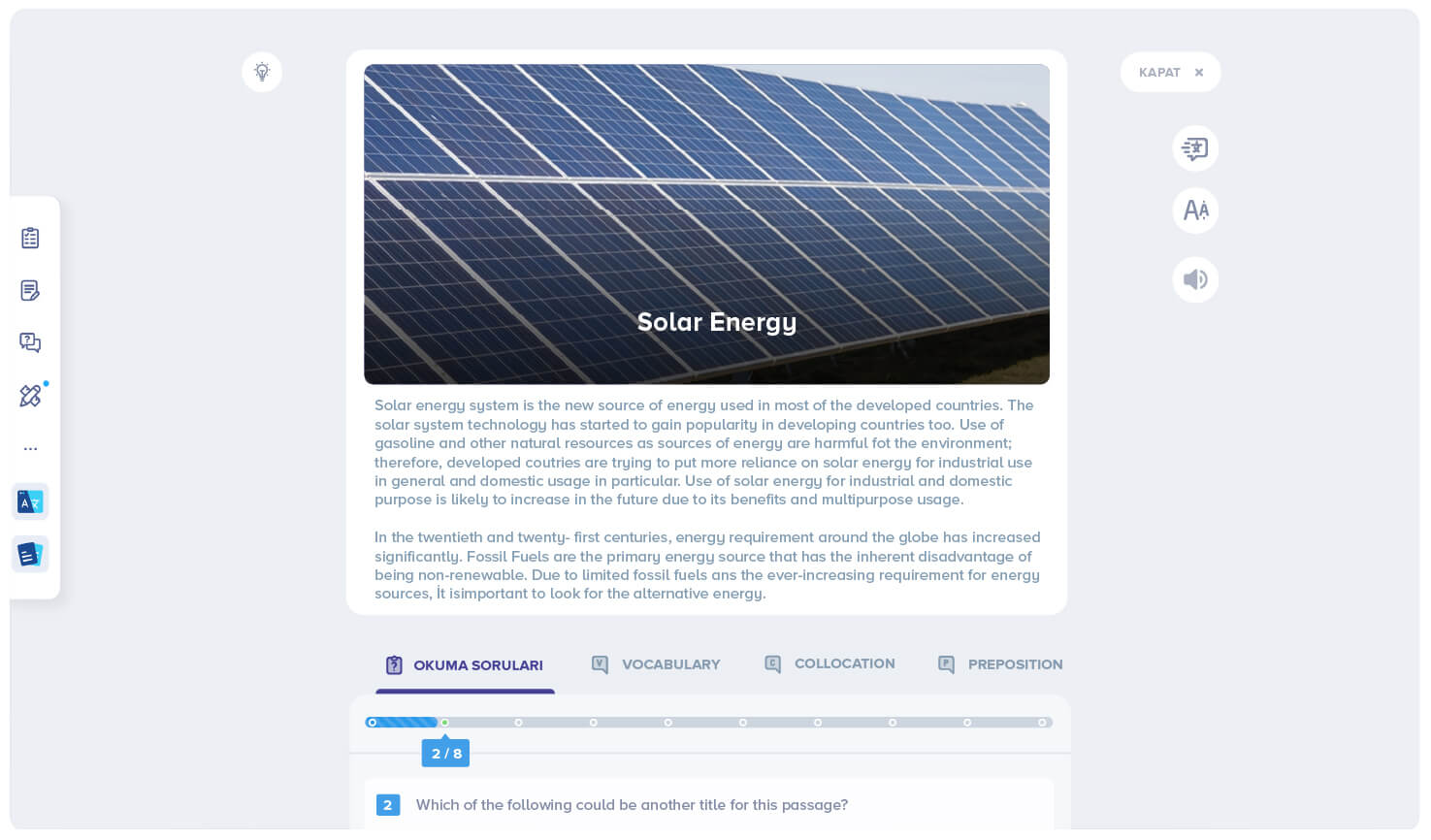
Task: Open the question chat sidebar icon
Action: click(x=30, y=342)
